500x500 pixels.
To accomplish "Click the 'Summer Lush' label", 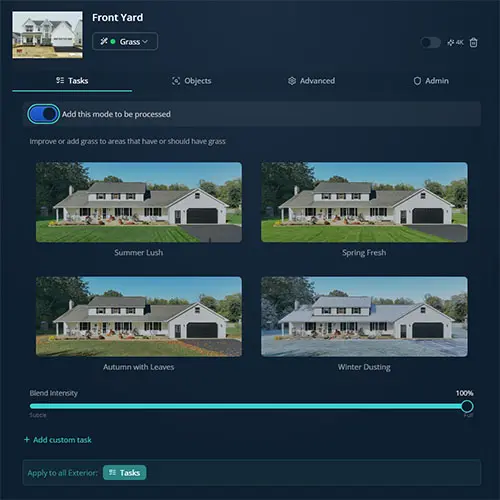I will click(139, 252).
